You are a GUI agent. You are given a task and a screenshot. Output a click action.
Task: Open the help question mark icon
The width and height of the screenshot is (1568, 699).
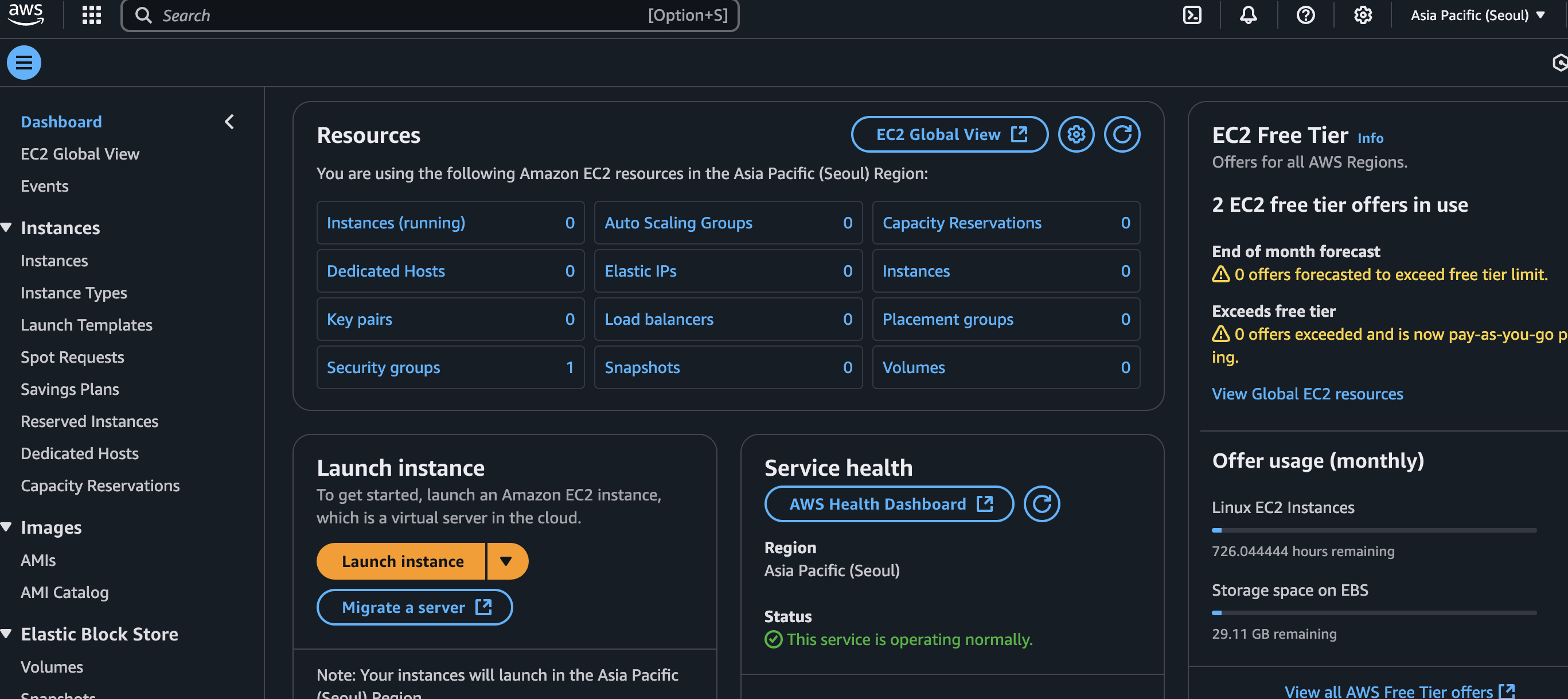pyautogui.click(x=1305, y=14)
